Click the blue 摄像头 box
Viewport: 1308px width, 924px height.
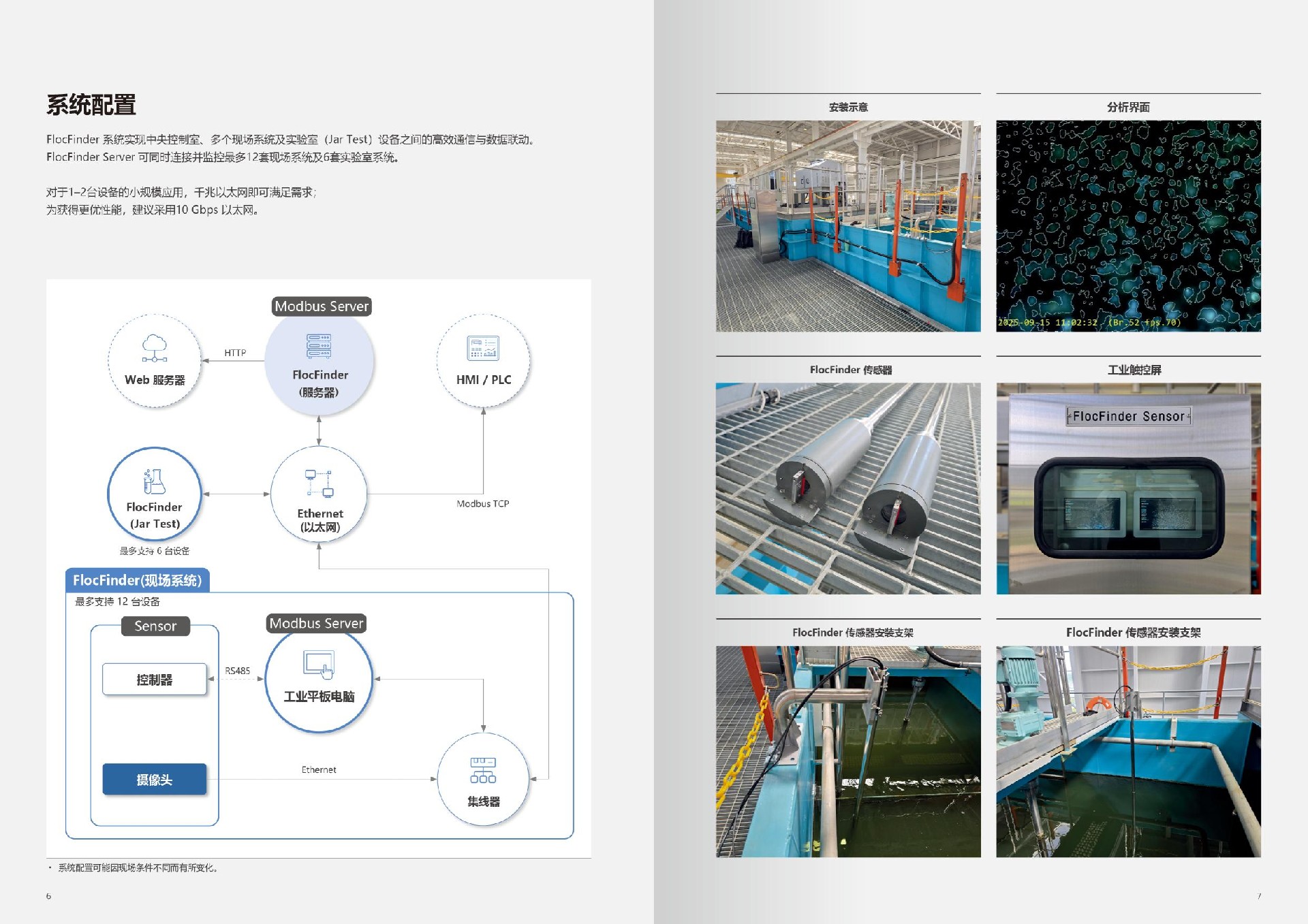coord(155,780)
